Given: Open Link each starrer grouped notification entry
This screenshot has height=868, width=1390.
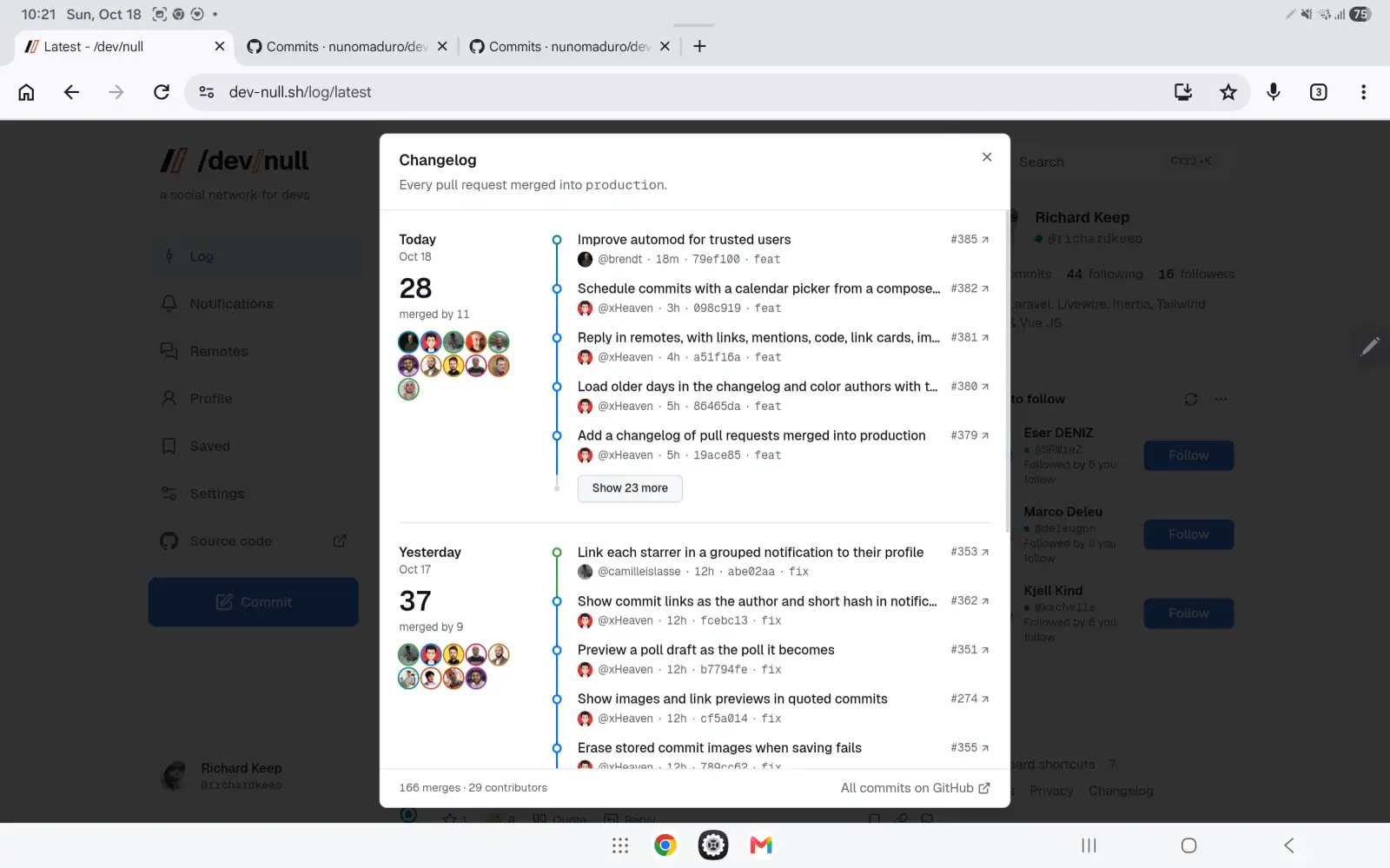Looking at the screenshot, I should click(751, 553).
